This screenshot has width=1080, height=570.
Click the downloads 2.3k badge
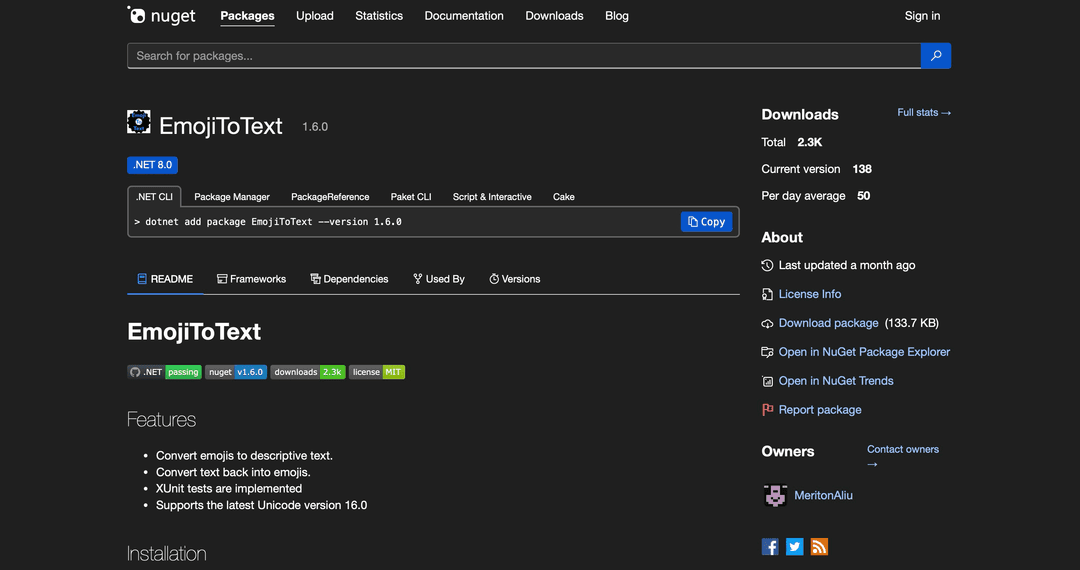pyautogui.click(x=308, y=372)
